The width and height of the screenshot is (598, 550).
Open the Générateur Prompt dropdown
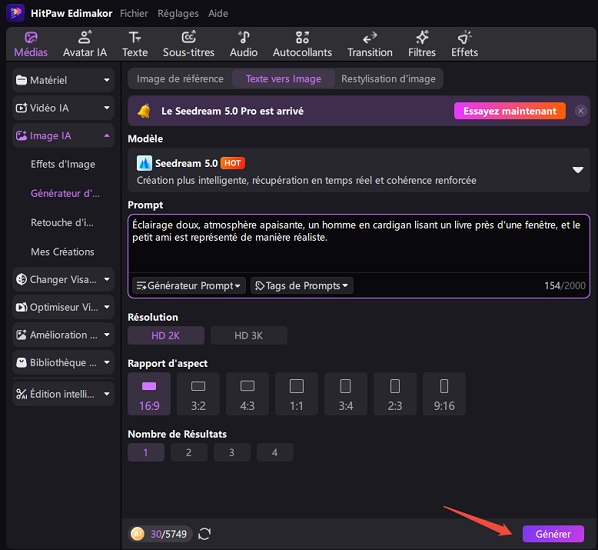click(x=189, y=286)
